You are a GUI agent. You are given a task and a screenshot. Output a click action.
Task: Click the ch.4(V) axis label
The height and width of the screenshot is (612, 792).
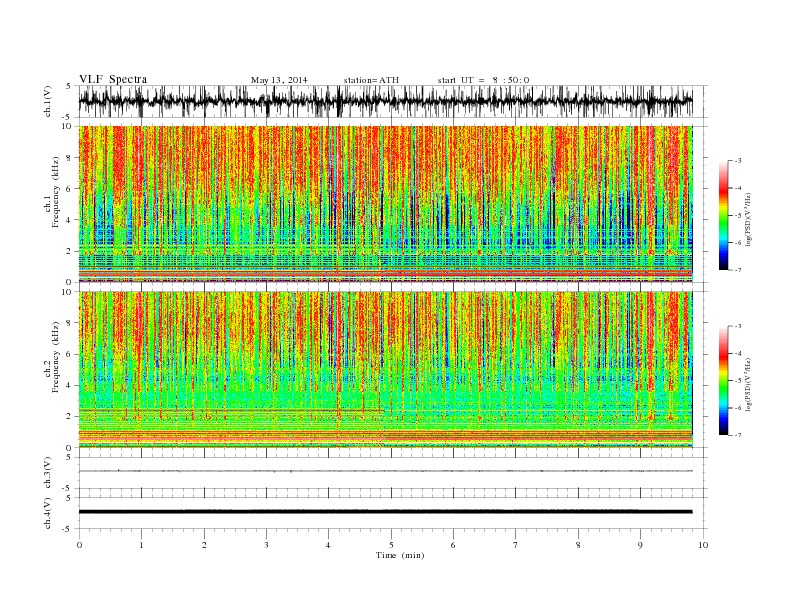(x=47, y=514)
